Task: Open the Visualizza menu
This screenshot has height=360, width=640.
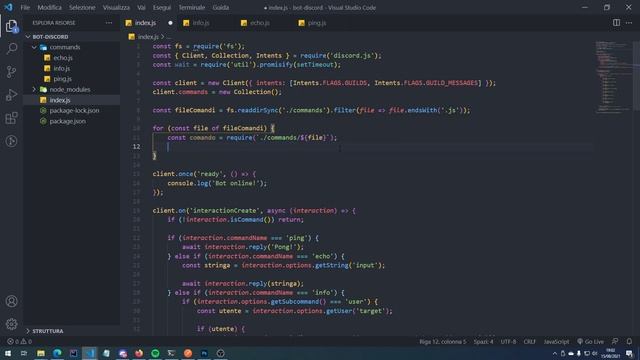Action: pos(116,7)
